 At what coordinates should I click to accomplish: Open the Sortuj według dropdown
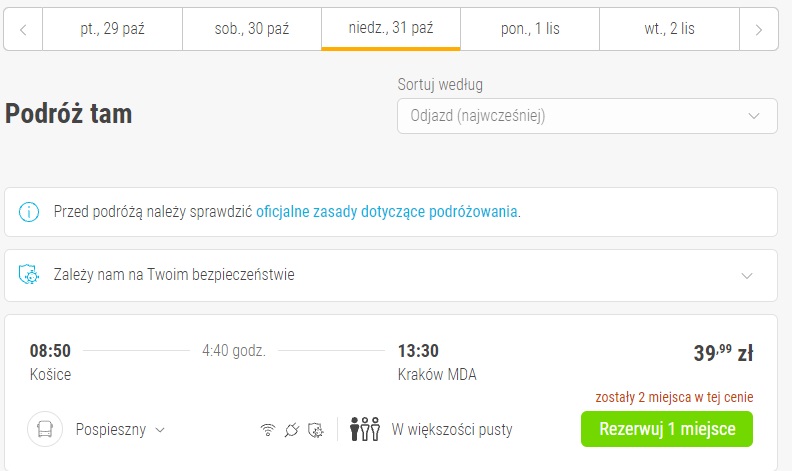point(587,116)
